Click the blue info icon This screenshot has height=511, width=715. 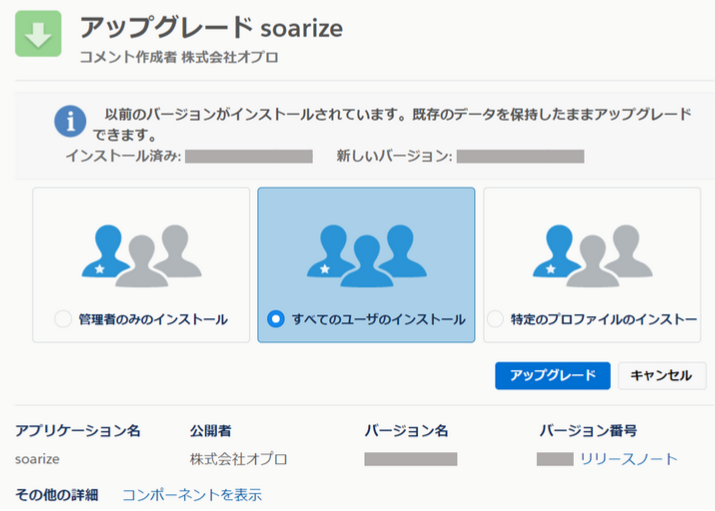coord(70,123)
